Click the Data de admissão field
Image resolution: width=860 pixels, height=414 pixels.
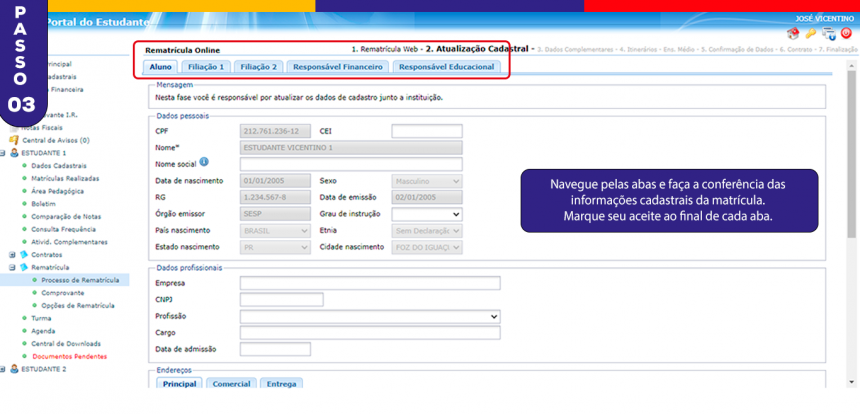point(275,349)
